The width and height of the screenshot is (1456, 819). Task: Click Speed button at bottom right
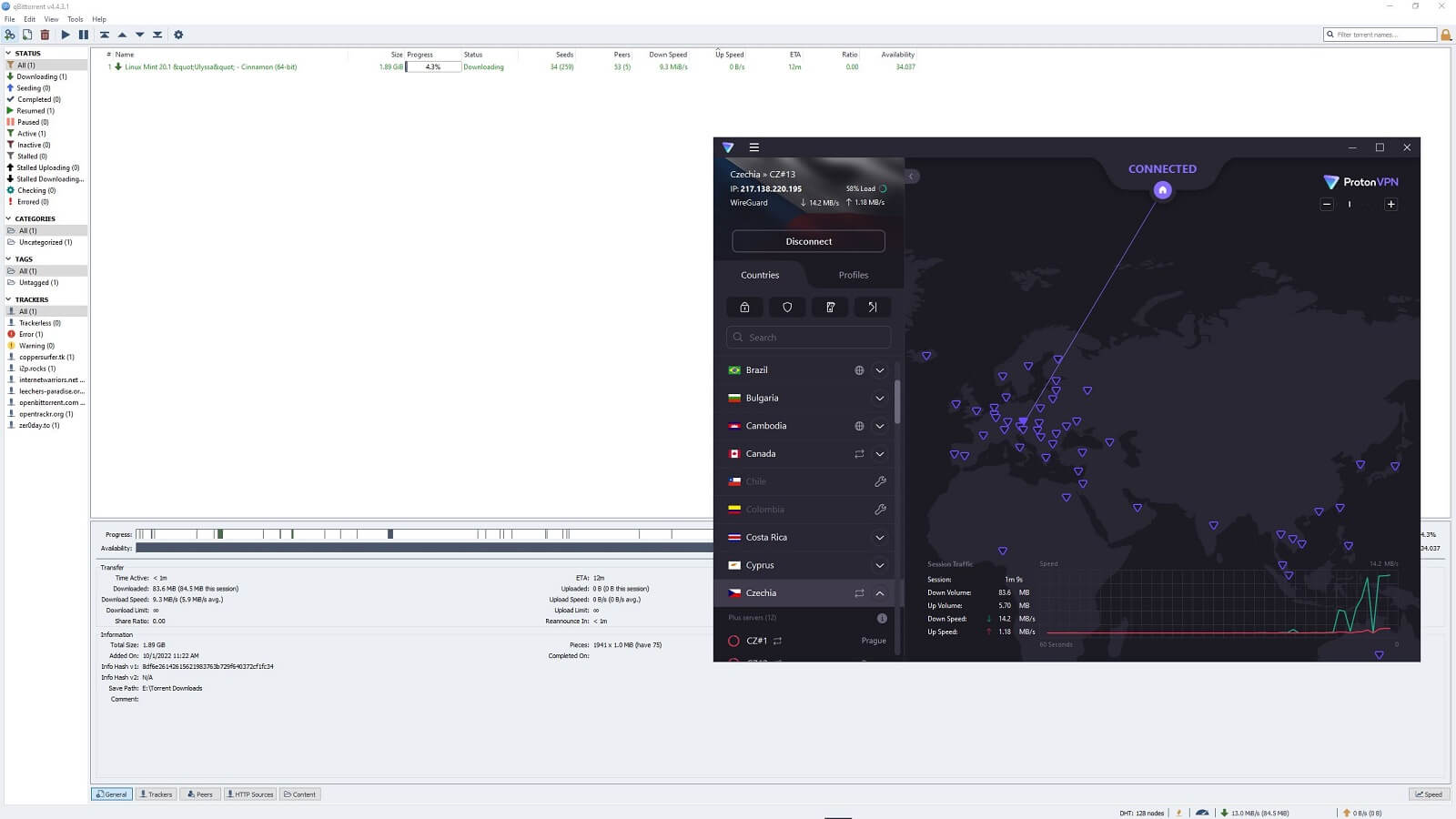pos(1429,794)
